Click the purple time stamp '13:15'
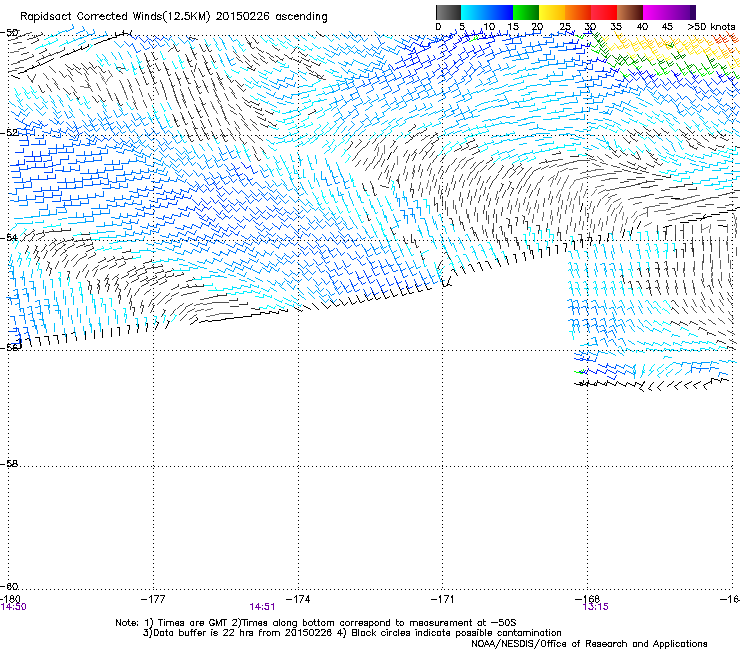The image size is (740, 650). (x=596, y=607)
